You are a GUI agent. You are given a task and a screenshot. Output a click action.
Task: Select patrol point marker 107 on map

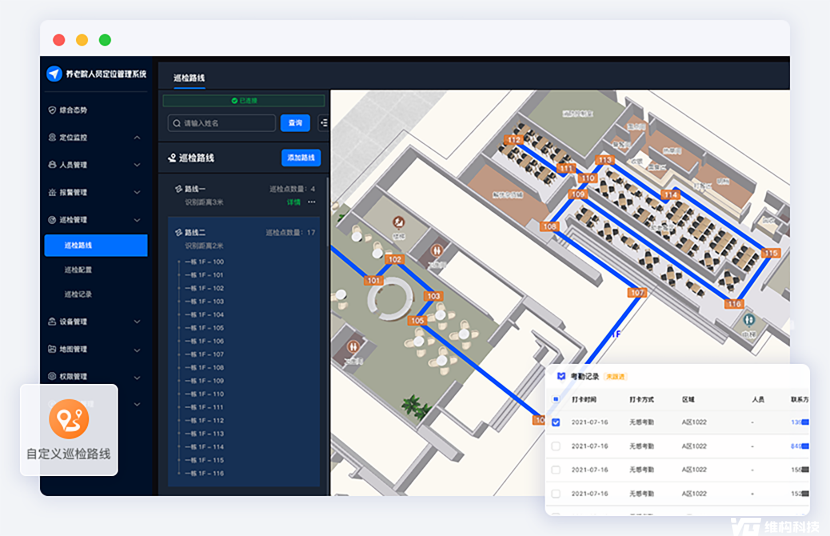(638, 292)
